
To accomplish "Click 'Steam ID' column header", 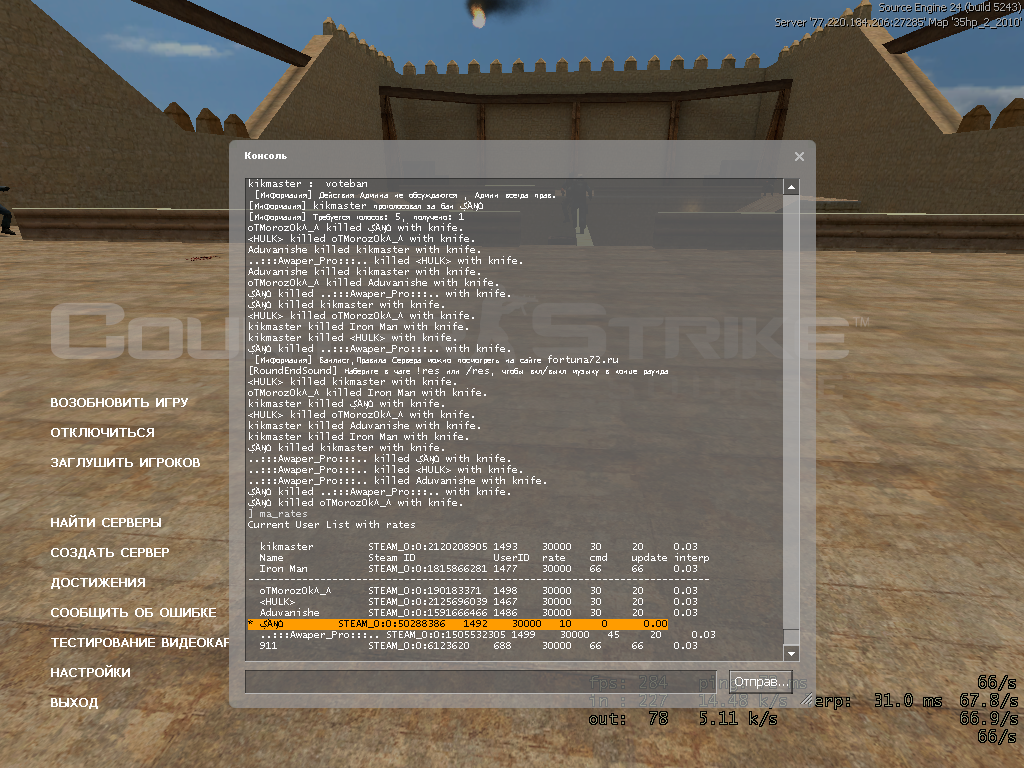I will pyautogui.click(x=391, y=558).
